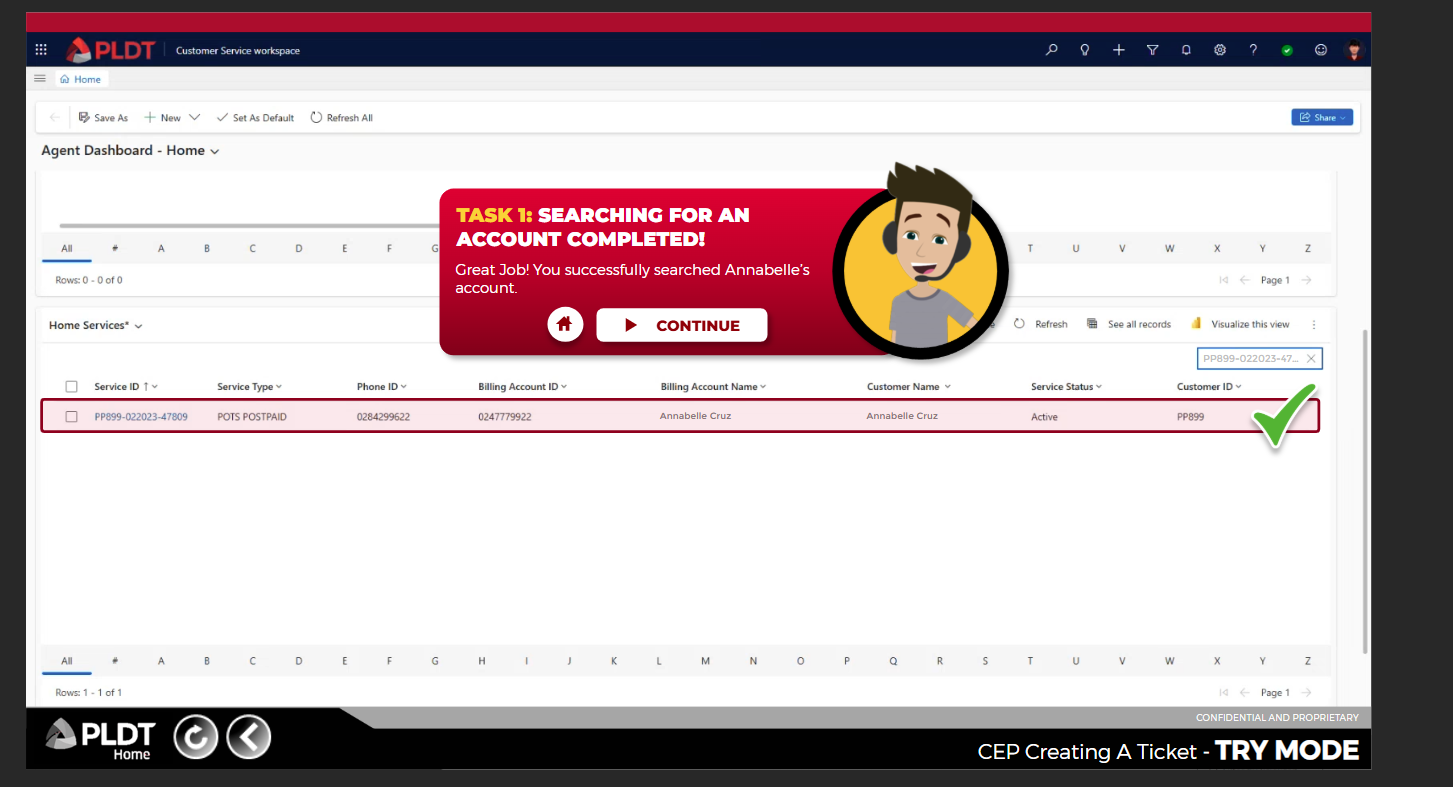Open the Customer ID column header menu
The image size is (1453, 787).
pos(1209,386)
